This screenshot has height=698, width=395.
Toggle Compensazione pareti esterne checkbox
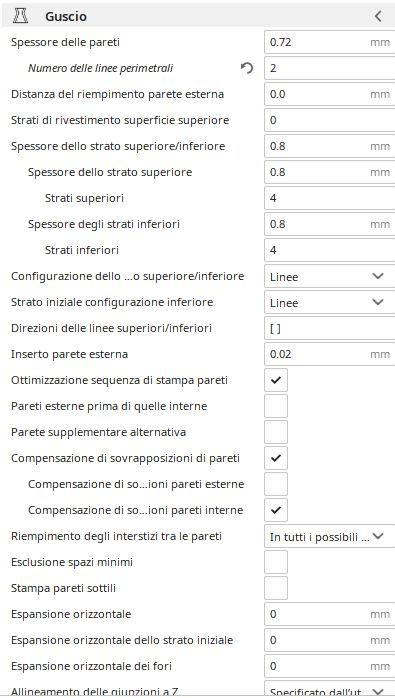276,484
